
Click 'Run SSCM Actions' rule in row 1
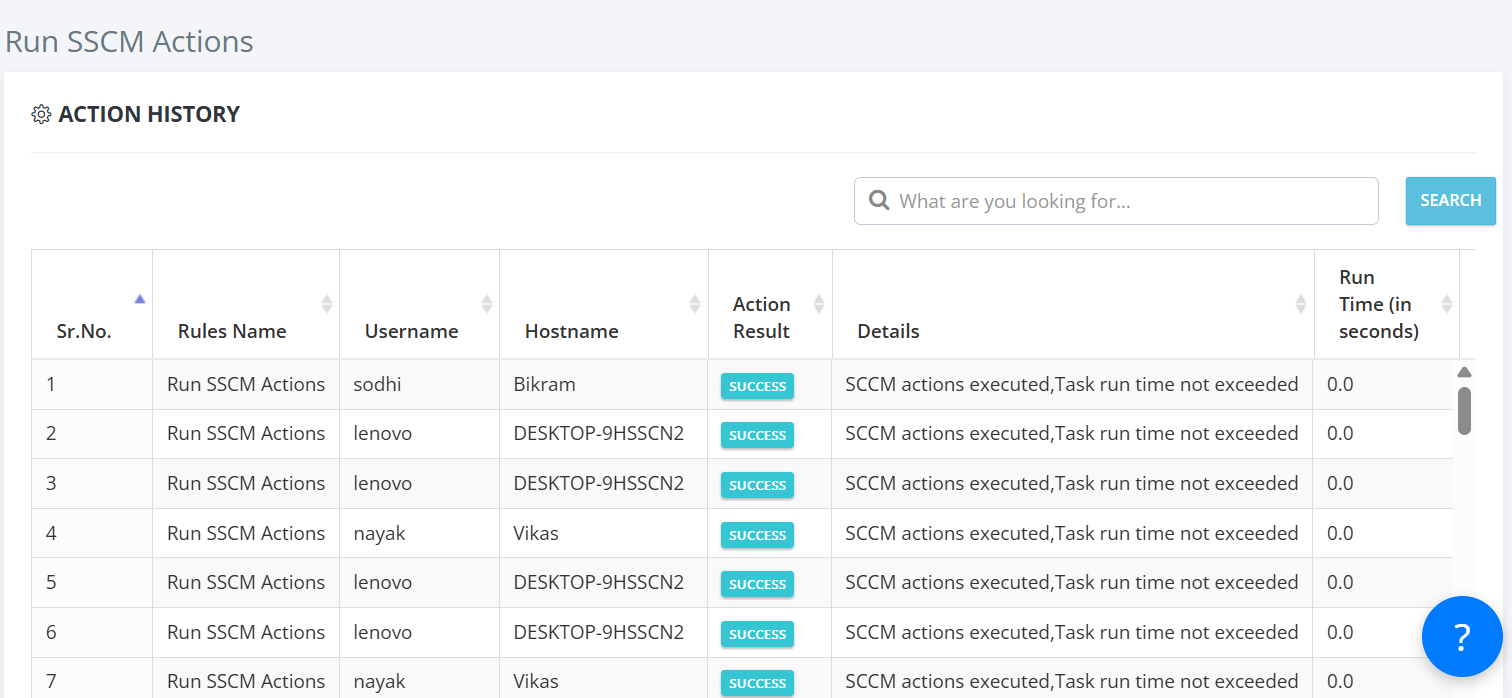pos(246,384)
